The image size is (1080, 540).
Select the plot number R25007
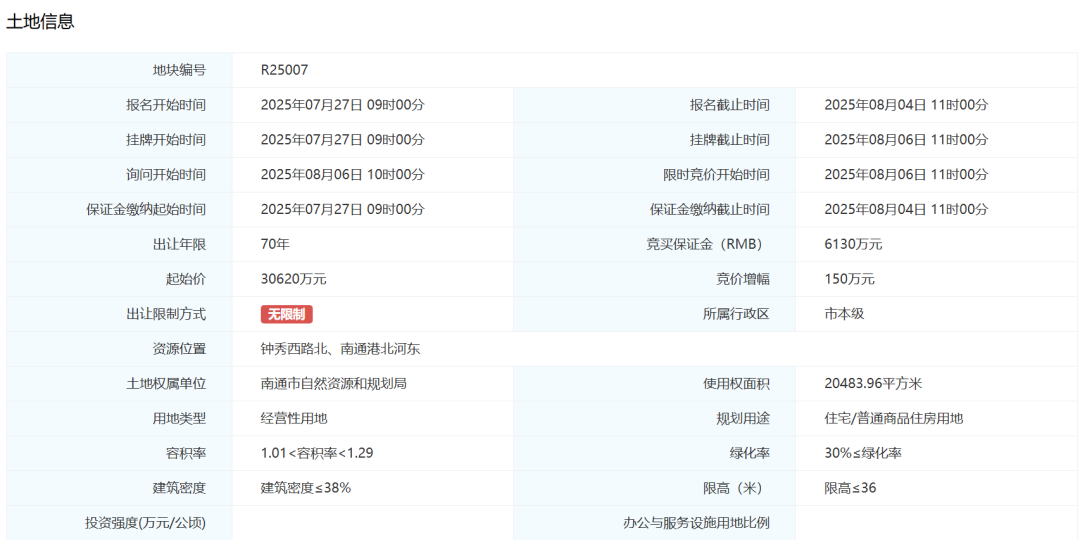(284, 70)
